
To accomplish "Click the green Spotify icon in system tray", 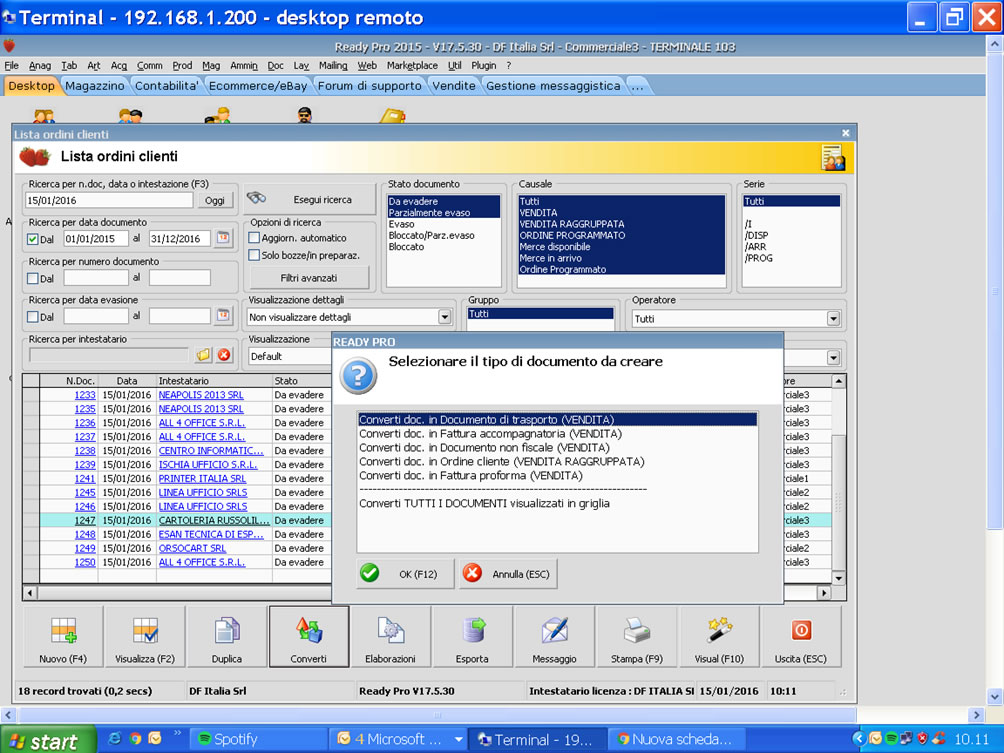I will tap(891, 739).
